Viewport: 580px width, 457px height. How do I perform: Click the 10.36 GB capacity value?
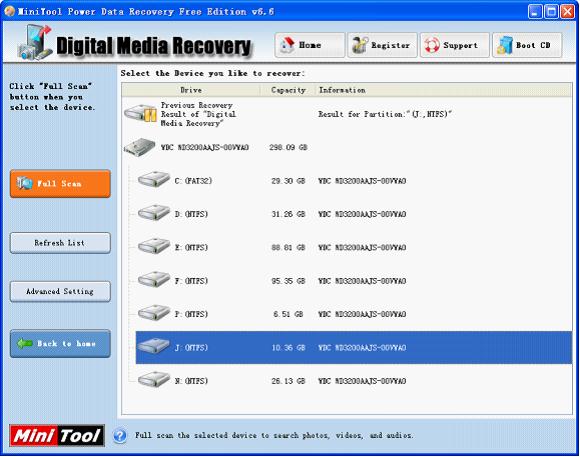pos(288,347)
